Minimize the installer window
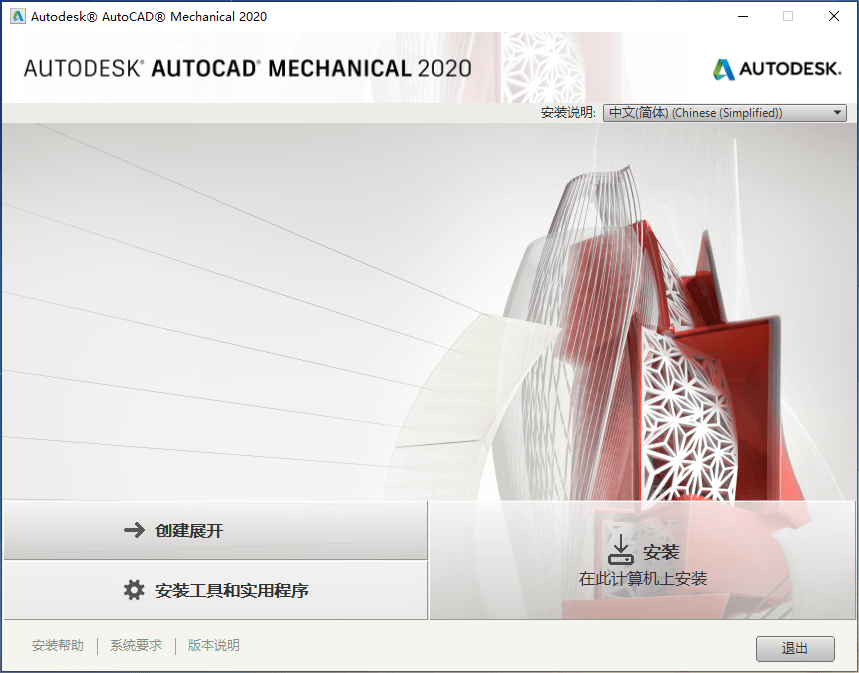 coord(741,16)
